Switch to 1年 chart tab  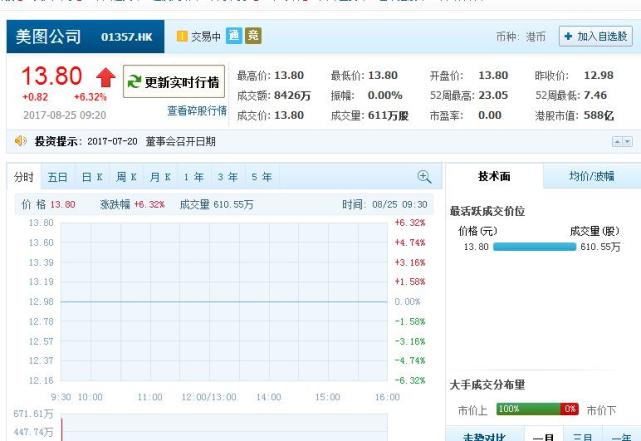[194, 177]
